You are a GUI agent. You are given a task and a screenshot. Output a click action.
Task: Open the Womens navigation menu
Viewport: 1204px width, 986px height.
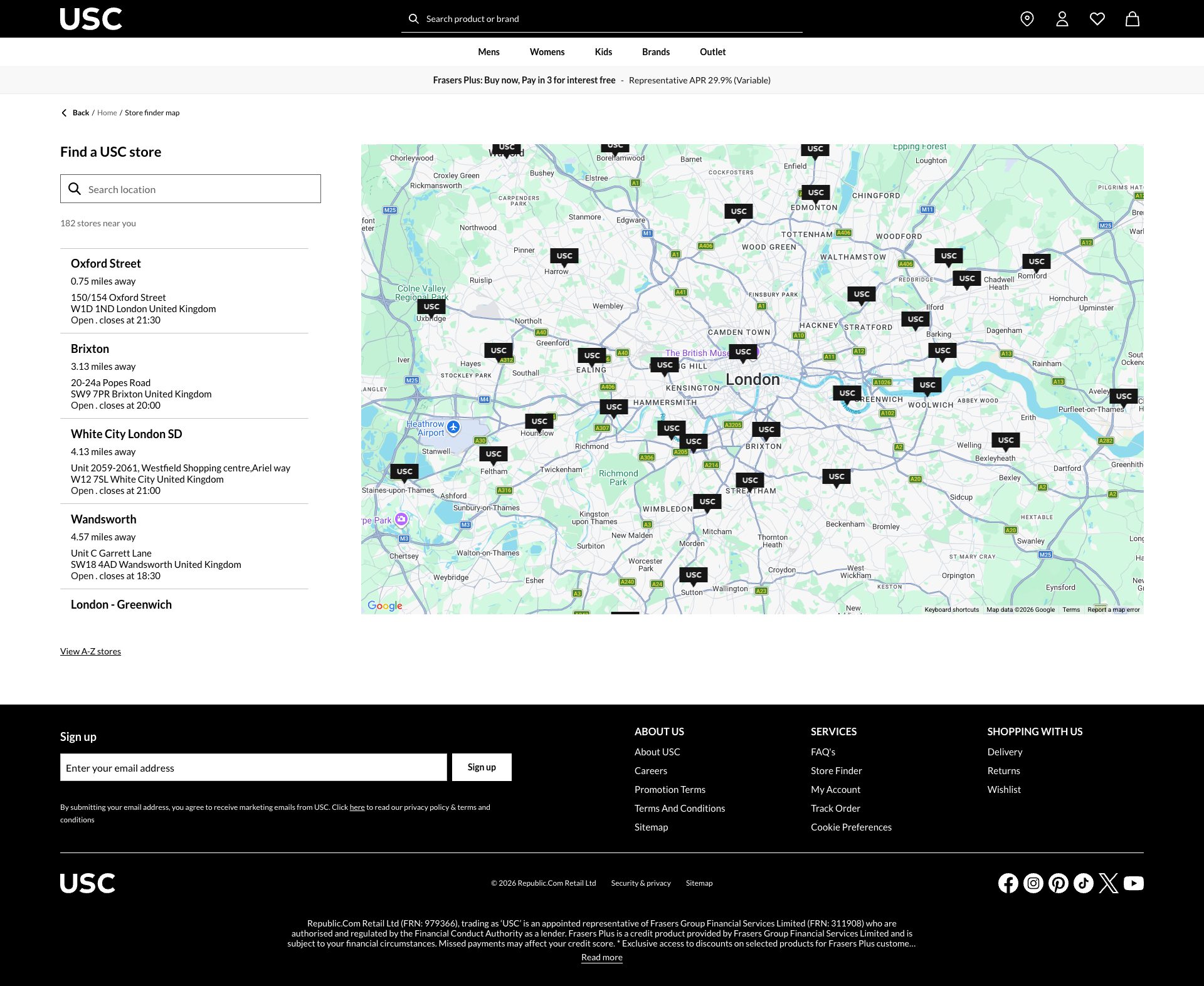[x=547, y=51]
